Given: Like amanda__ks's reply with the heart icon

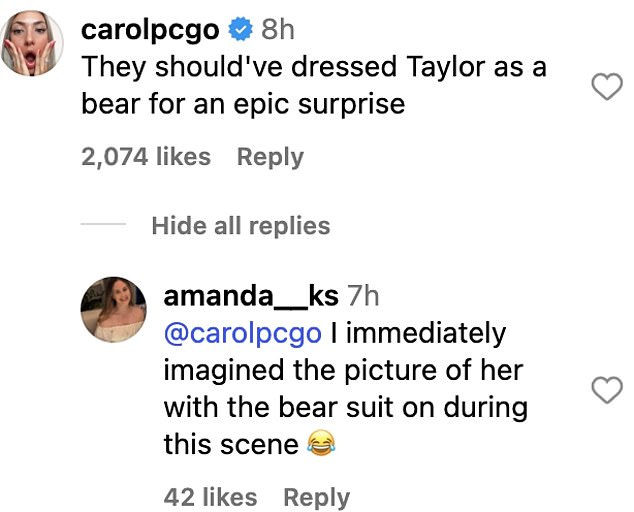Looking at the screenshot, I should 608,391.
